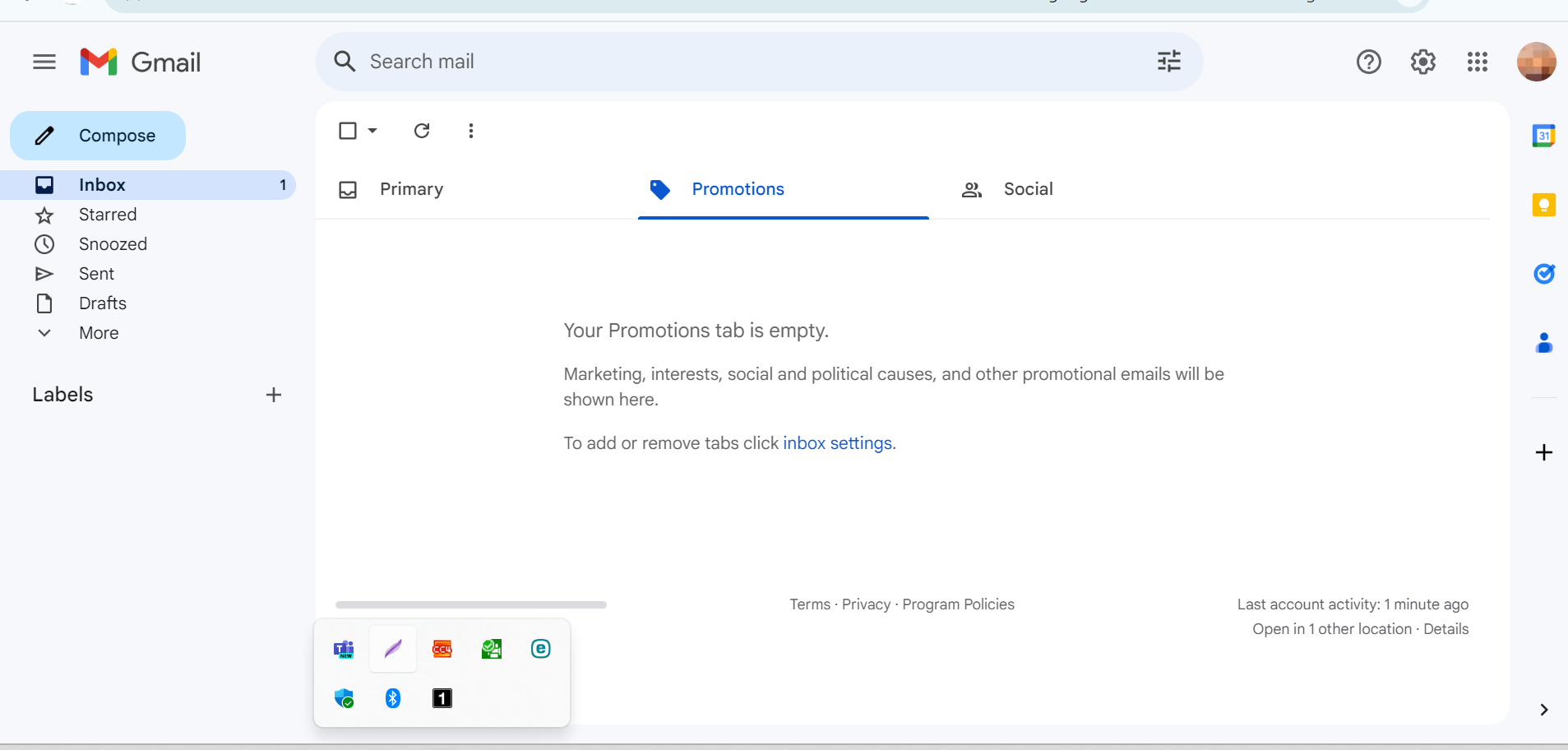Show search options filter icon
This screenshot has width=1568, height=750.
click(1168, 62)
